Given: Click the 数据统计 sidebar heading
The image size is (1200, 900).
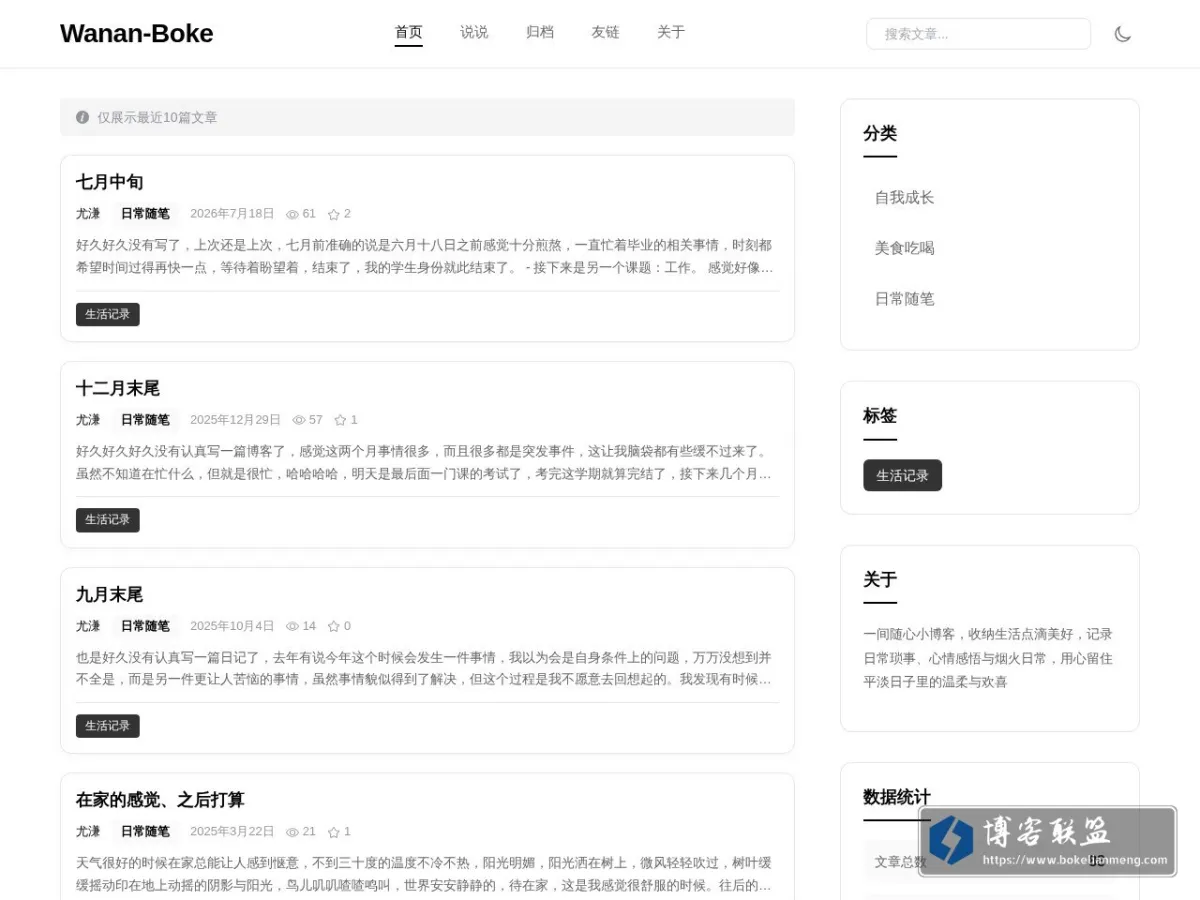Looking at the screenshot, I should click(897, 797).
